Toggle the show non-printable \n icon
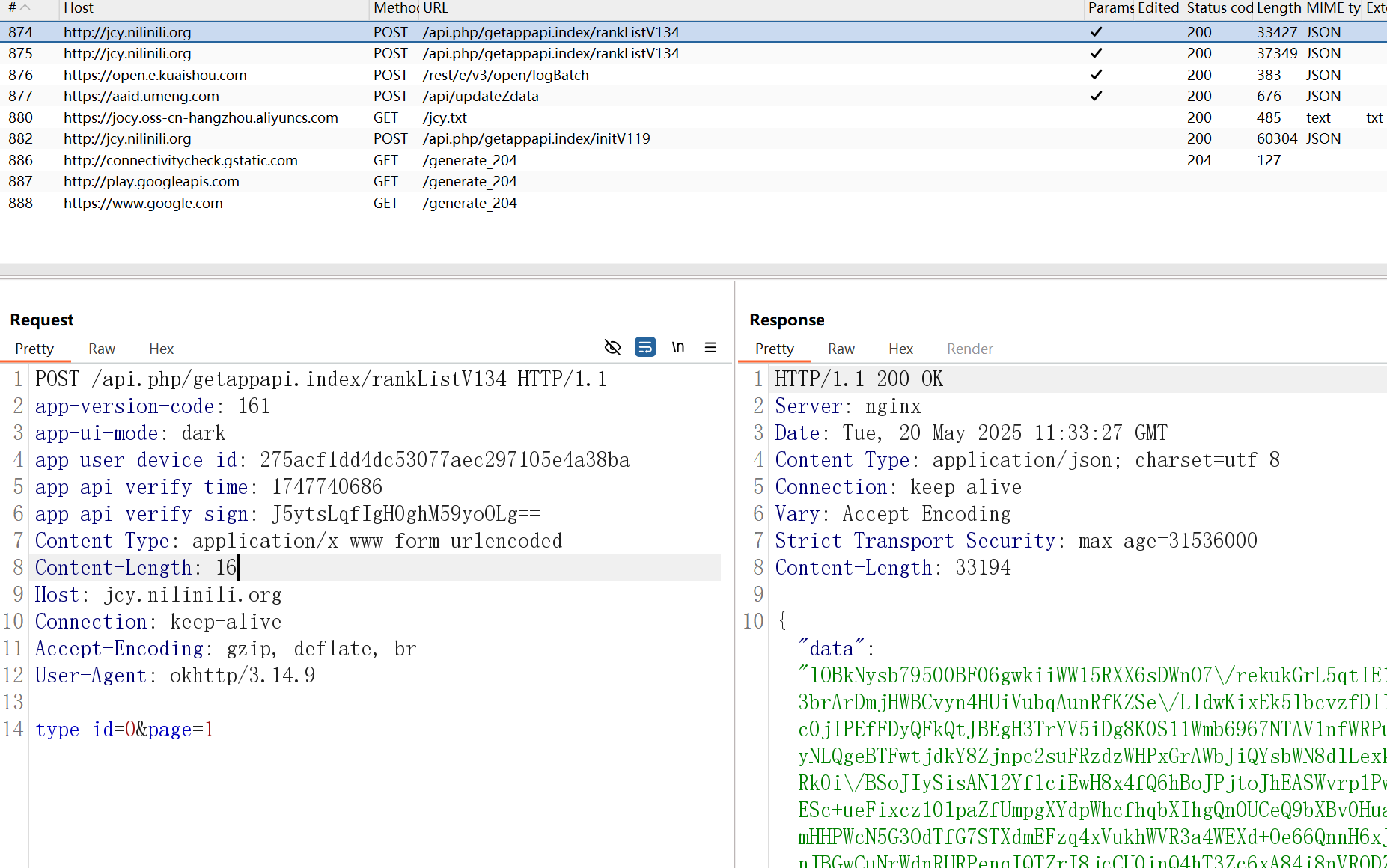Screen dimensions: 1387x868 pos(677,347)
